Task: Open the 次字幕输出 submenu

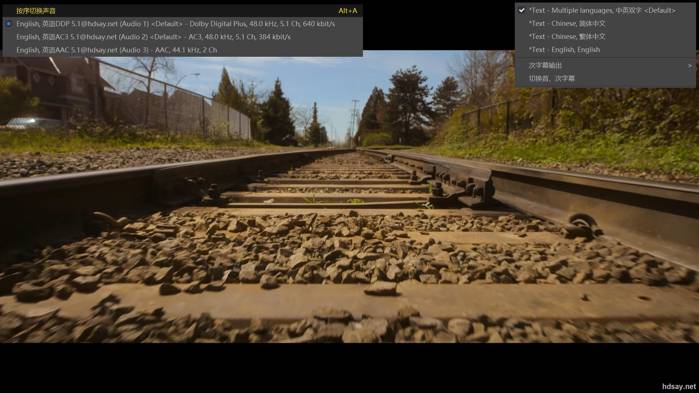Action: 605,66
